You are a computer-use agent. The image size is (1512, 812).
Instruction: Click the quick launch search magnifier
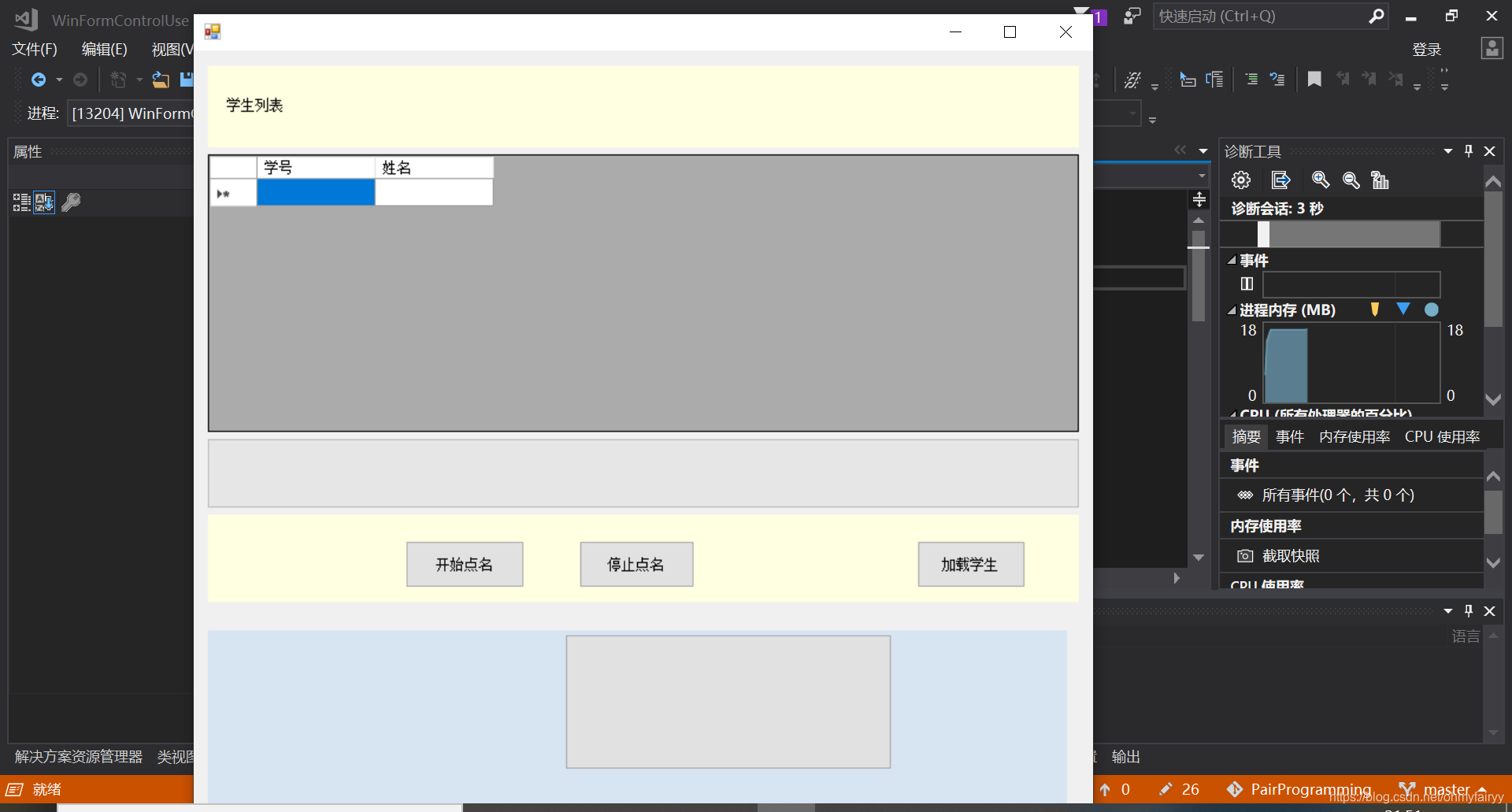click(x=1377, y=16)
